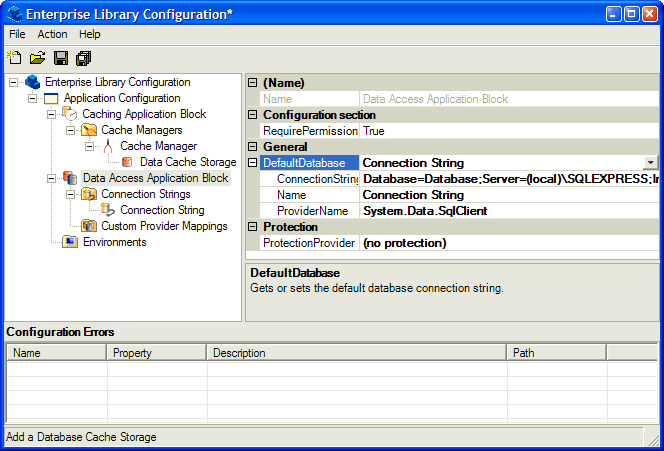Click the New Application toolbar icon
This screenshot has width=664, height=451.
click(x=15, y=58)
